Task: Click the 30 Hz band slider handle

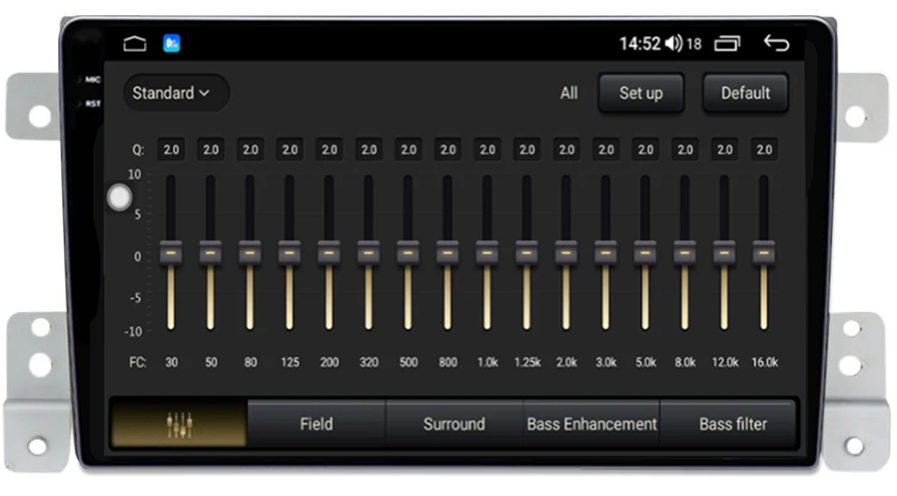Action: click(x=171, y=252)
